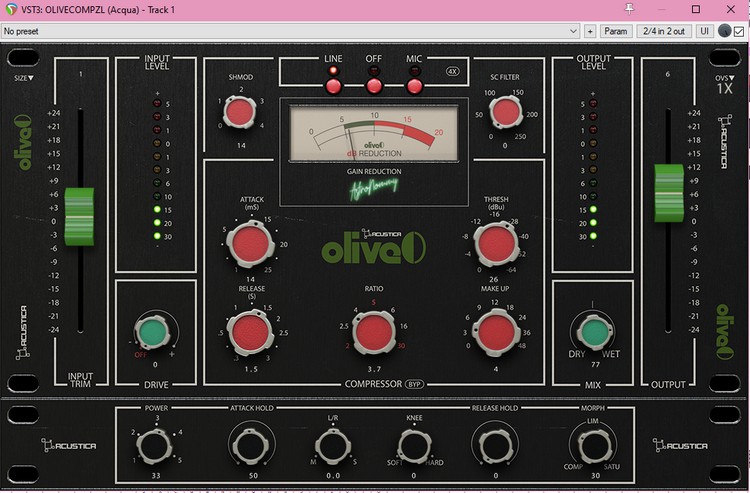
Task: Select the MIC mode red button
Action: 414,87
